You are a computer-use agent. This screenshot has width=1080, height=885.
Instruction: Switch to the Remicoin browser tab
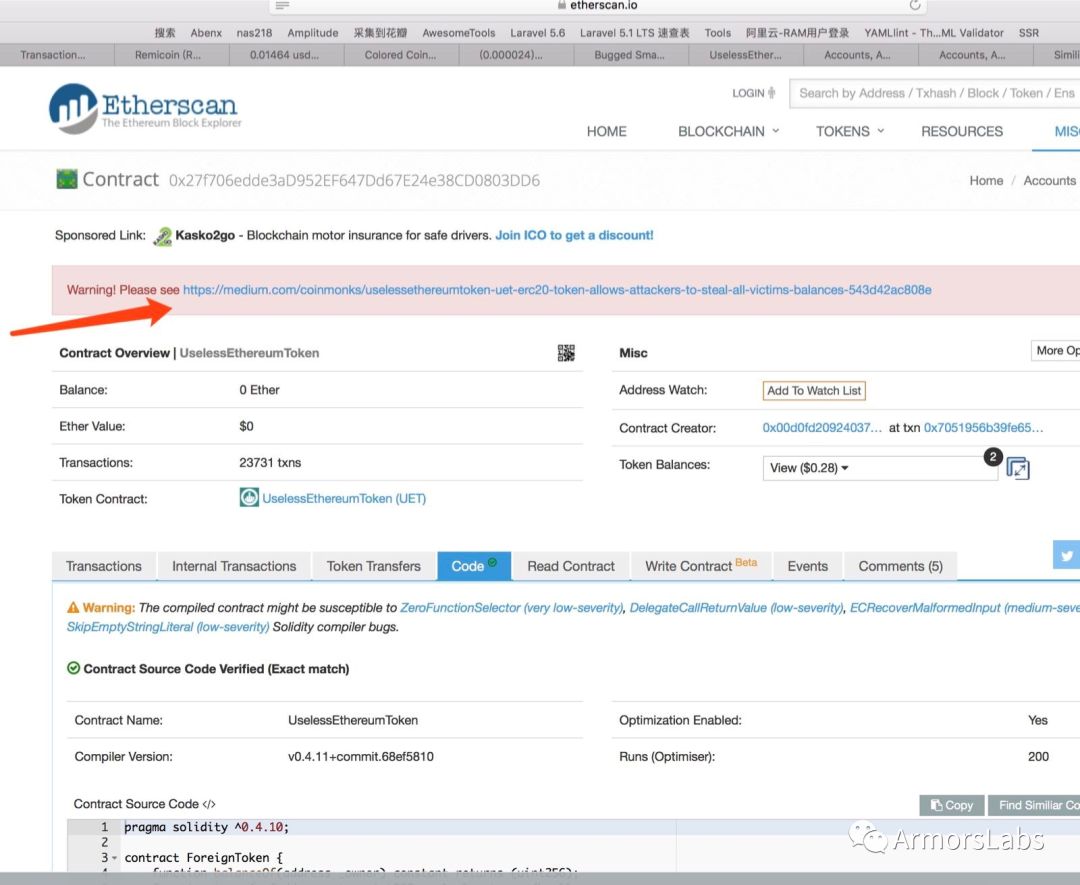pos(172,55)
